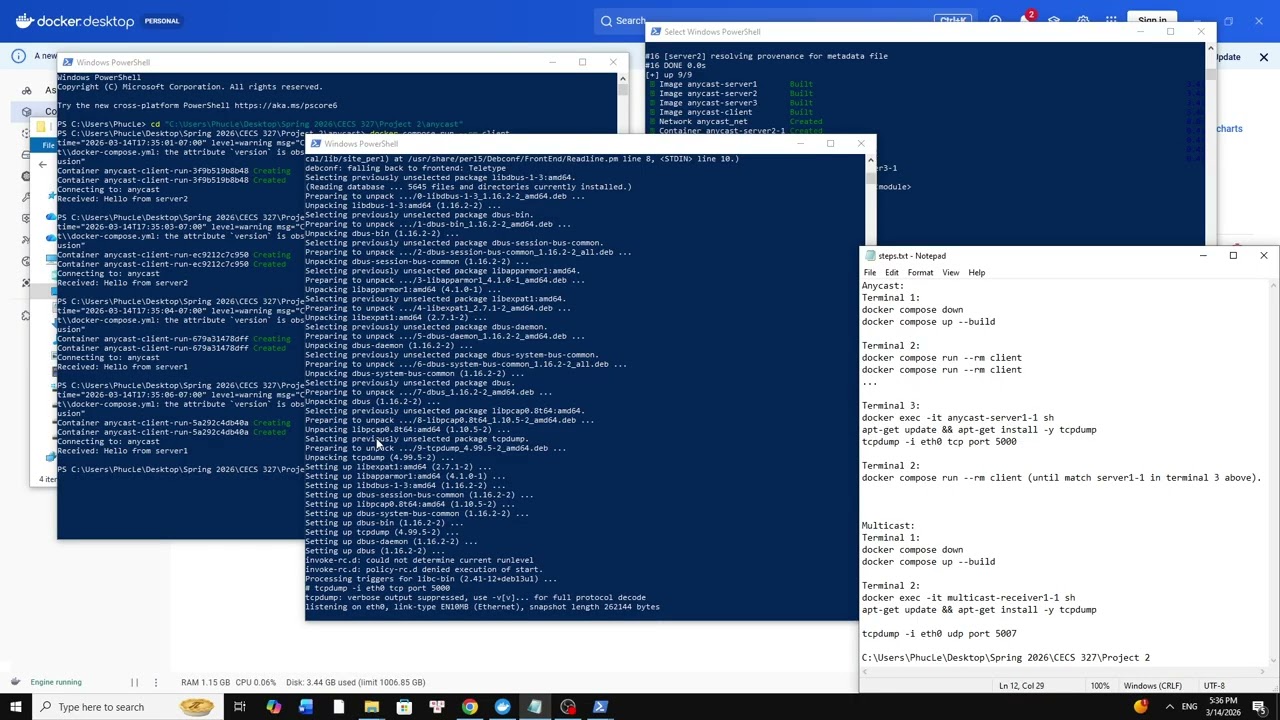Click 'listening on eth0' line in front PowerShell
The height and width of the screenshot is (720, 1280).
point(482,607)
